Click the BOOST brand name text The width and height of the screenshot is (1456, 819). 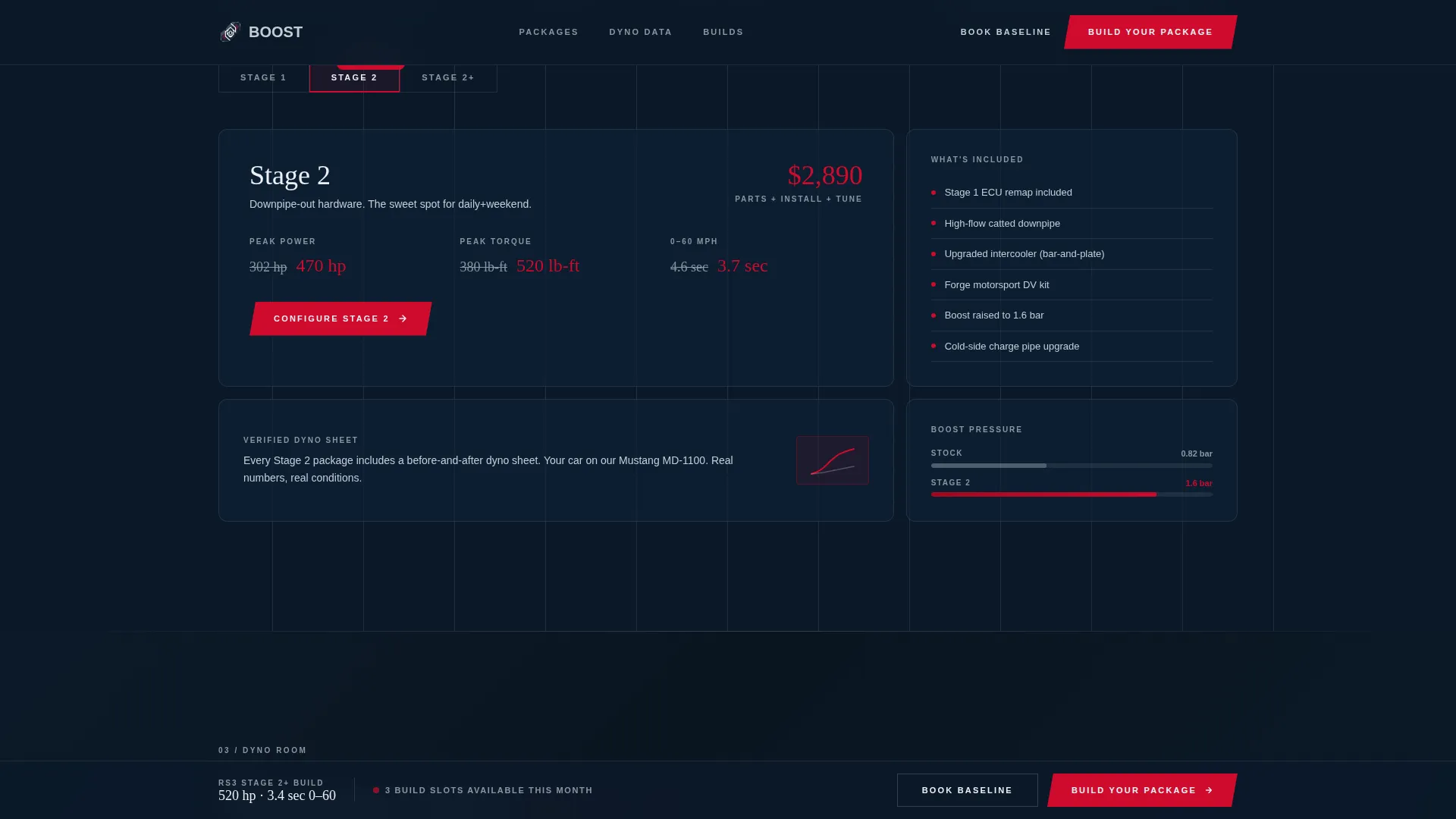276,32
